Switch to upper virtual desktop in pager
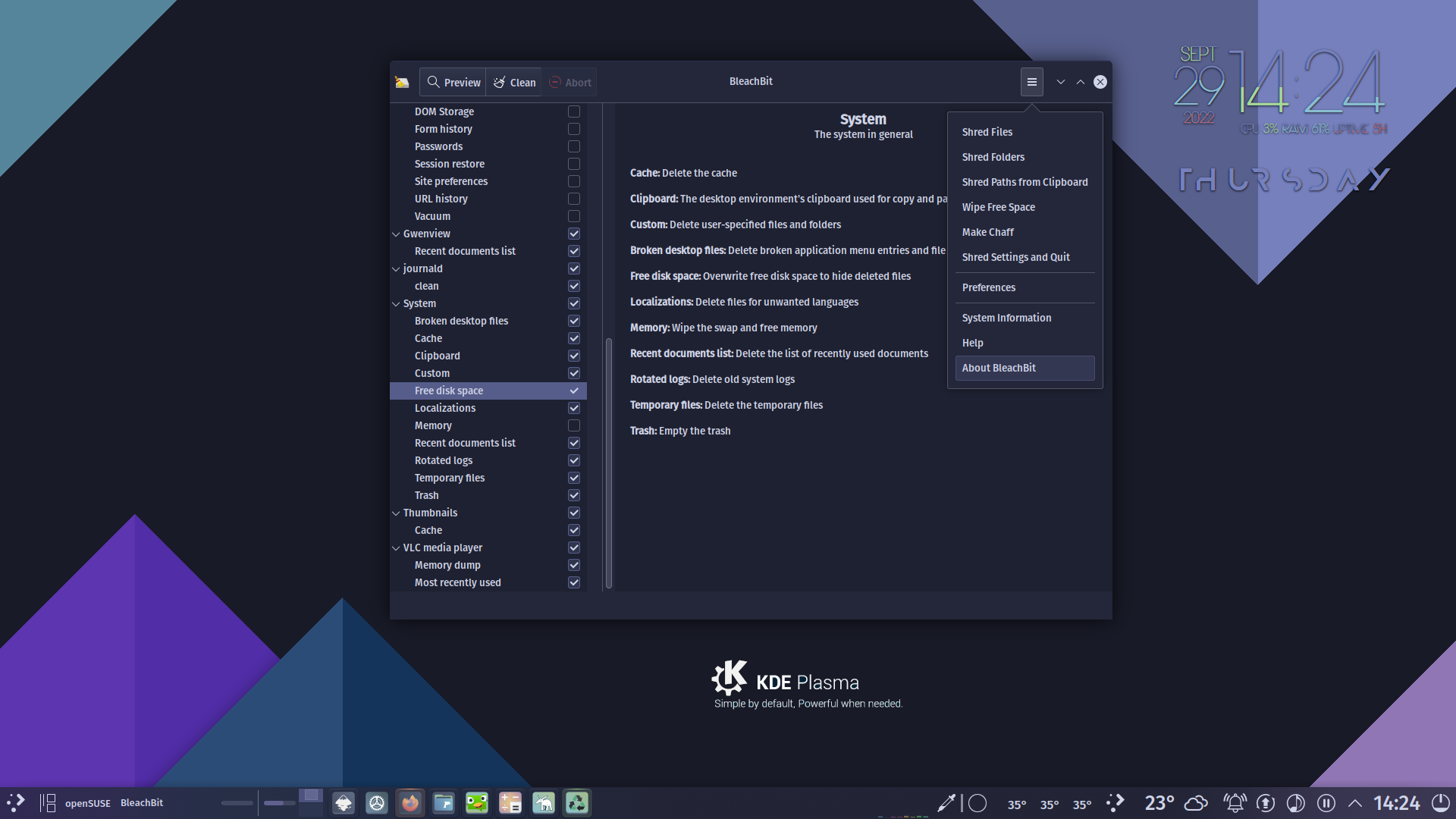The image size is (1456, 819). (310, 795)
